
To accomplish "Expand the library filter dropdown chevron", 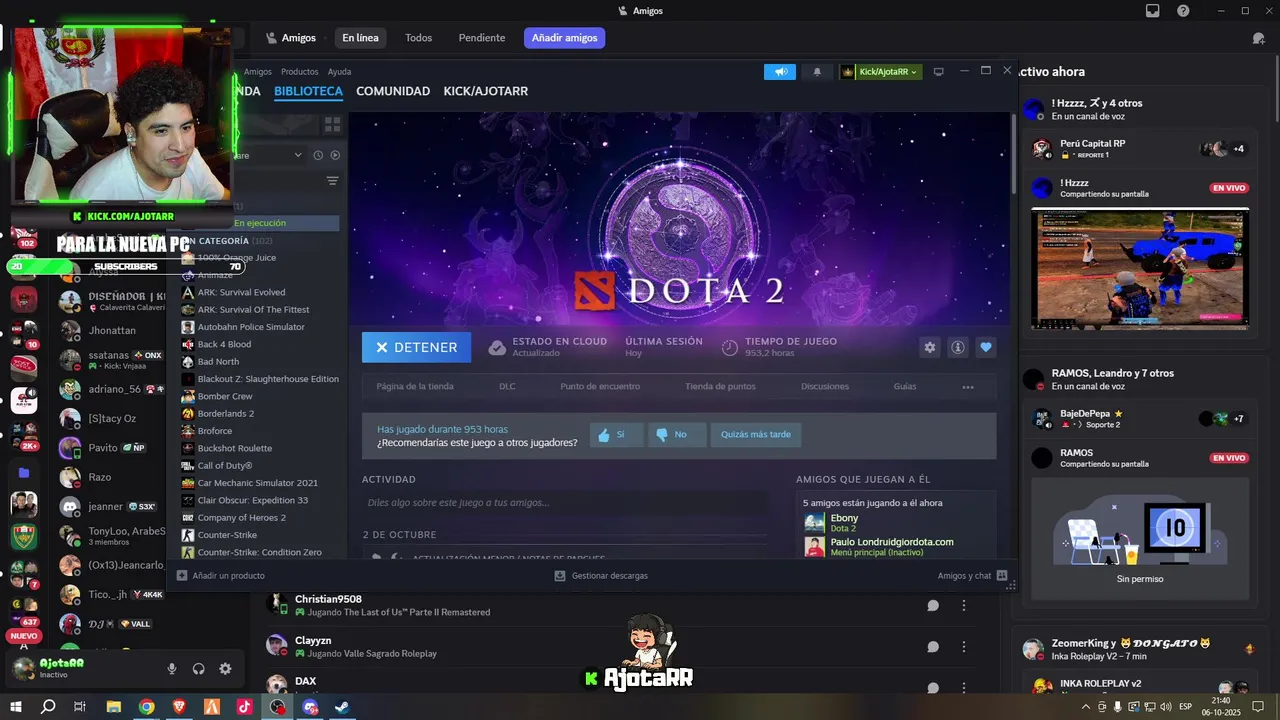I will 298,155.
